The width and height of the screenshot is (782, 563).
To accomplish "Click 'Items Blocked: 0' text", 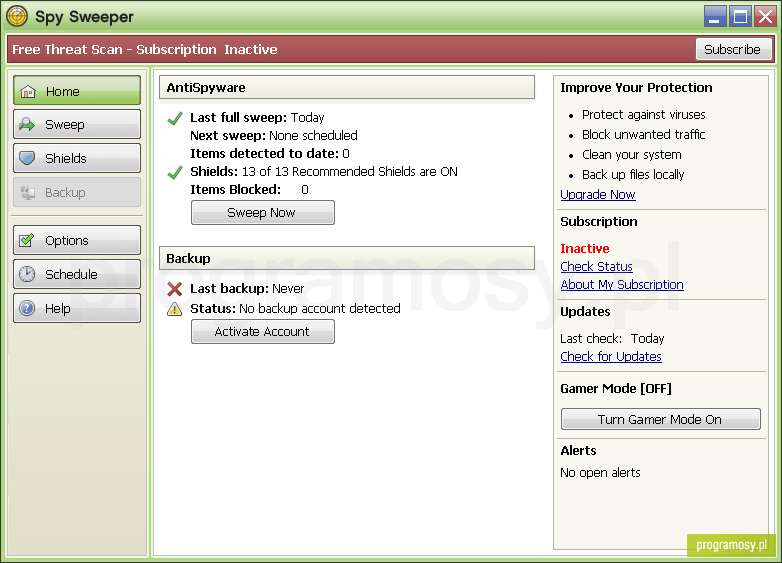I will point(249,189).
